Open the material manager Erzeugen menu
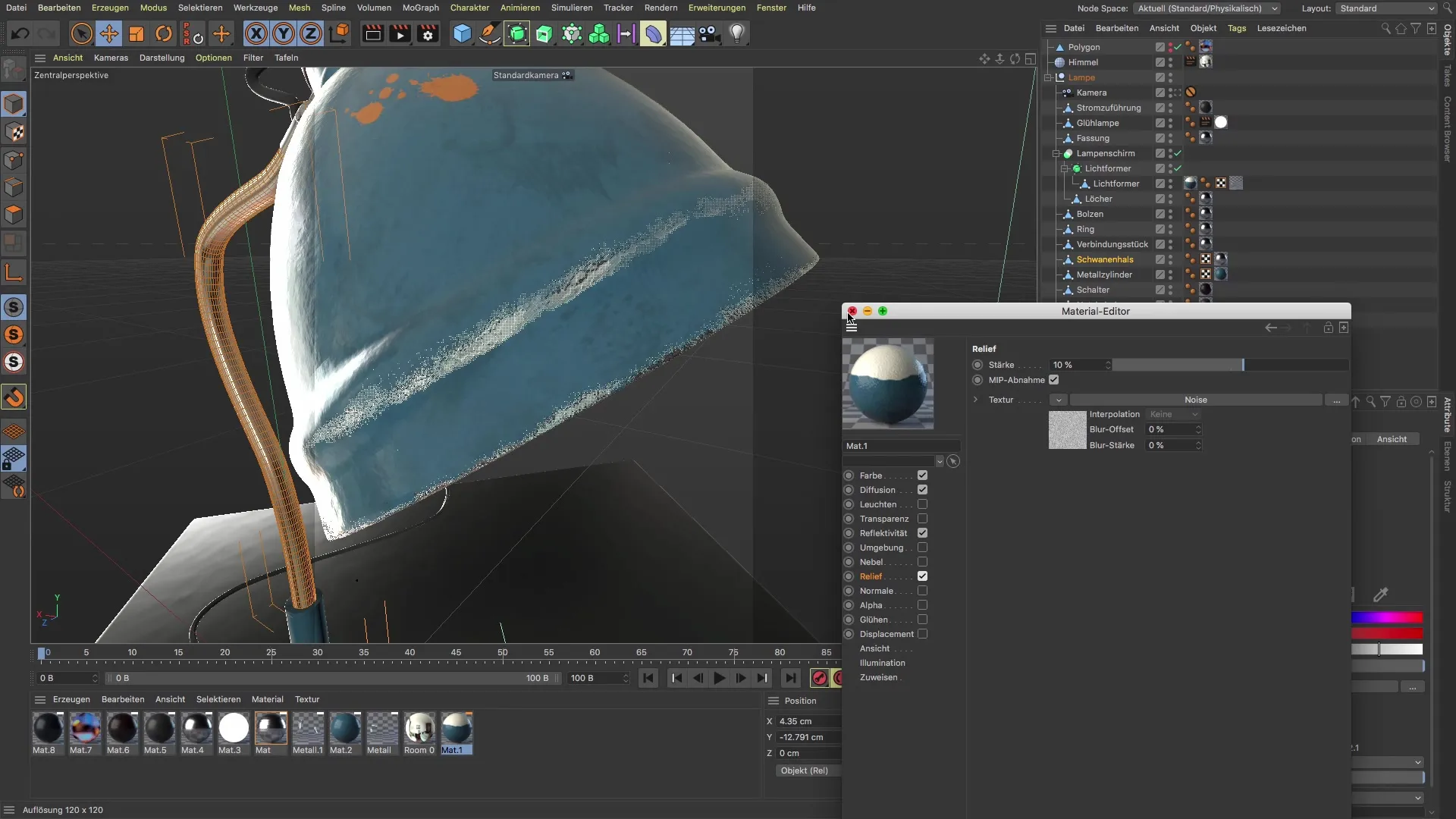Image resolution: width=1456 pixels, height=819 pixels. (x=71, y=699)
